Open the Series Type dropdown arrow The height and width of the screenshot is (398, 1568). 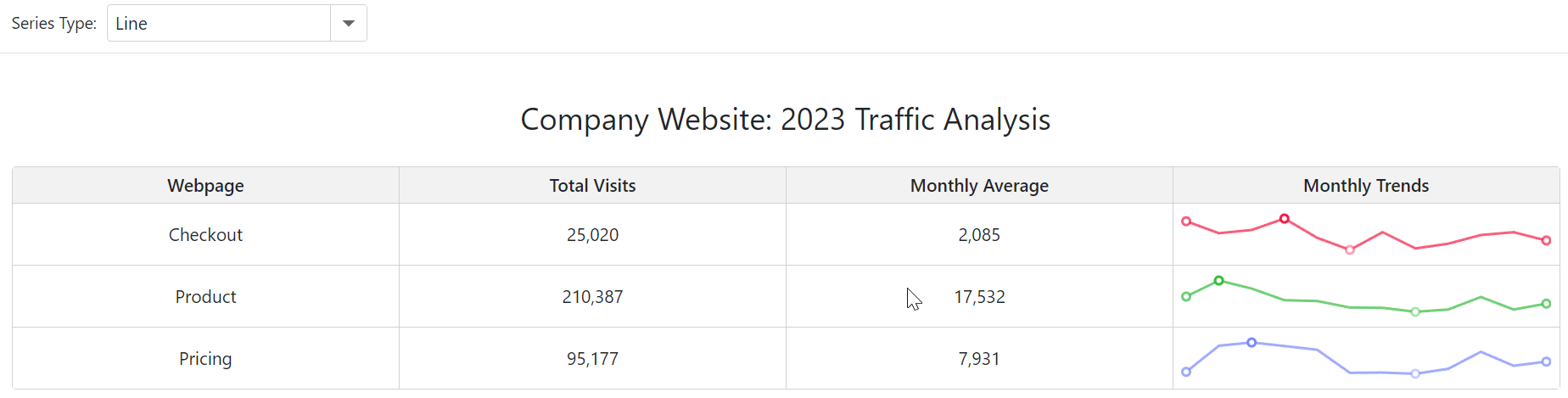click(349, 23)
